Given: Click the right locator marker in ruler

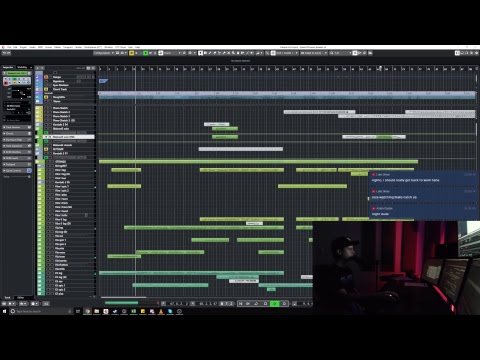Looking at the screenshot, I should click(x=379, y=68).
